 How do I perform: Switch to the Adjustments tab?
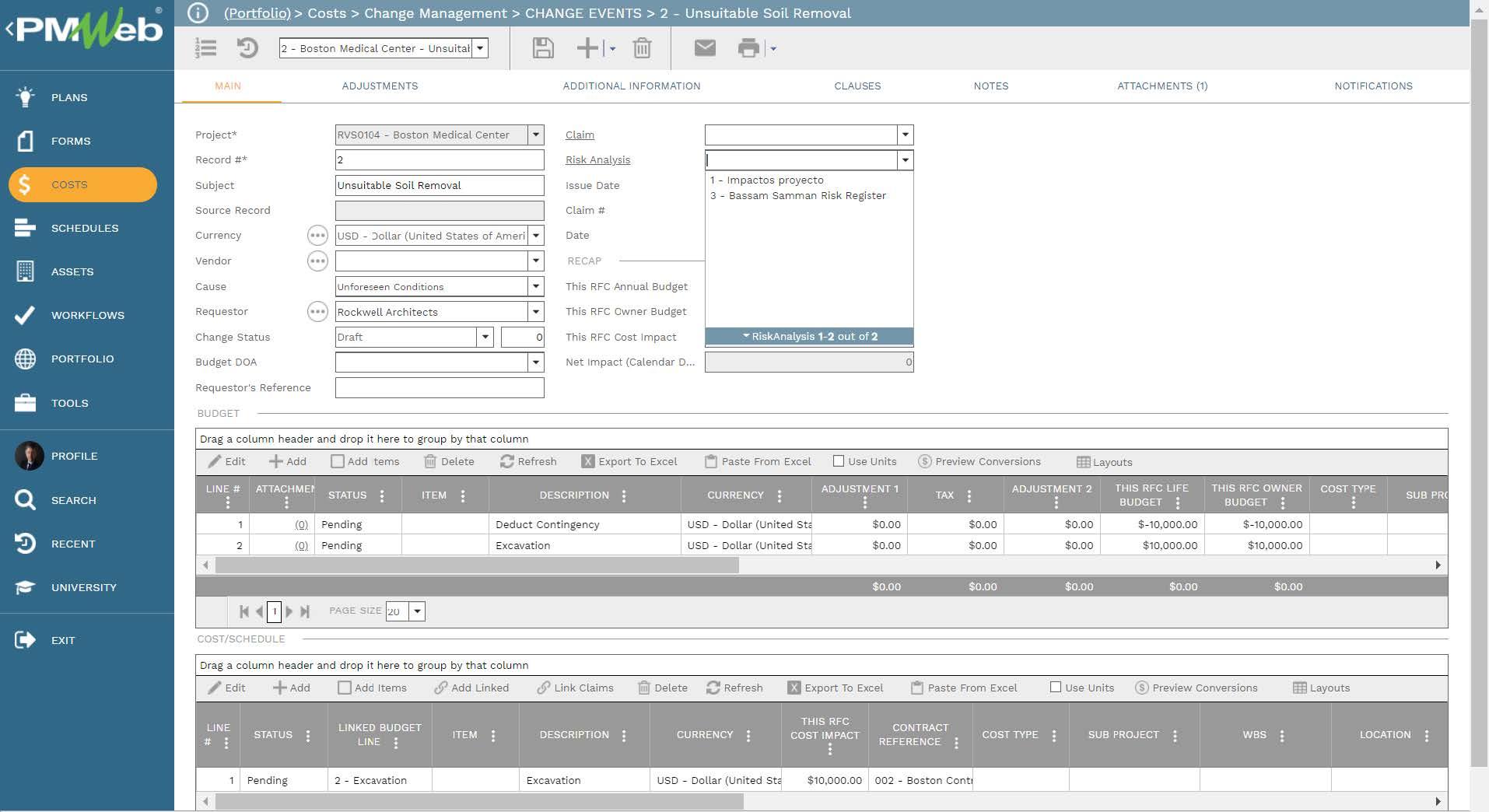[380, 86]
